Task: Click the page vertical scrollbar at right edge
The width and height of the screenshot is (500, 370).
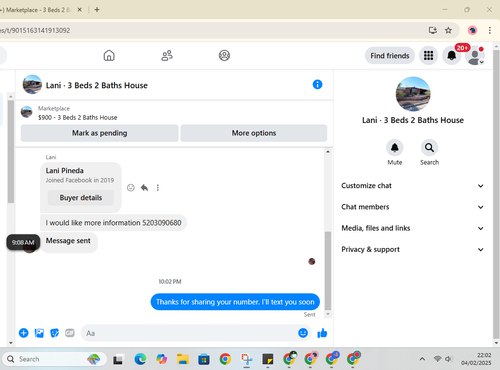Action: [x=496, y=193]
